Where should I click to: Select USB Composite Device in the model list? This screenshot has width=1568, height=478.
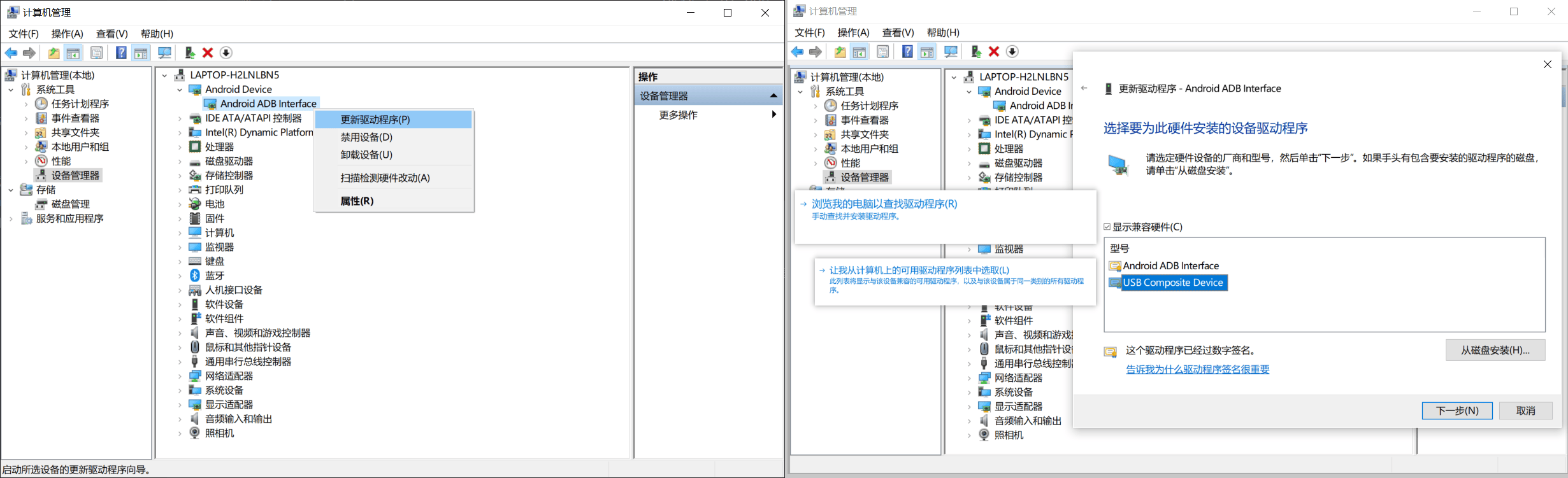(x=1172, y=283)
